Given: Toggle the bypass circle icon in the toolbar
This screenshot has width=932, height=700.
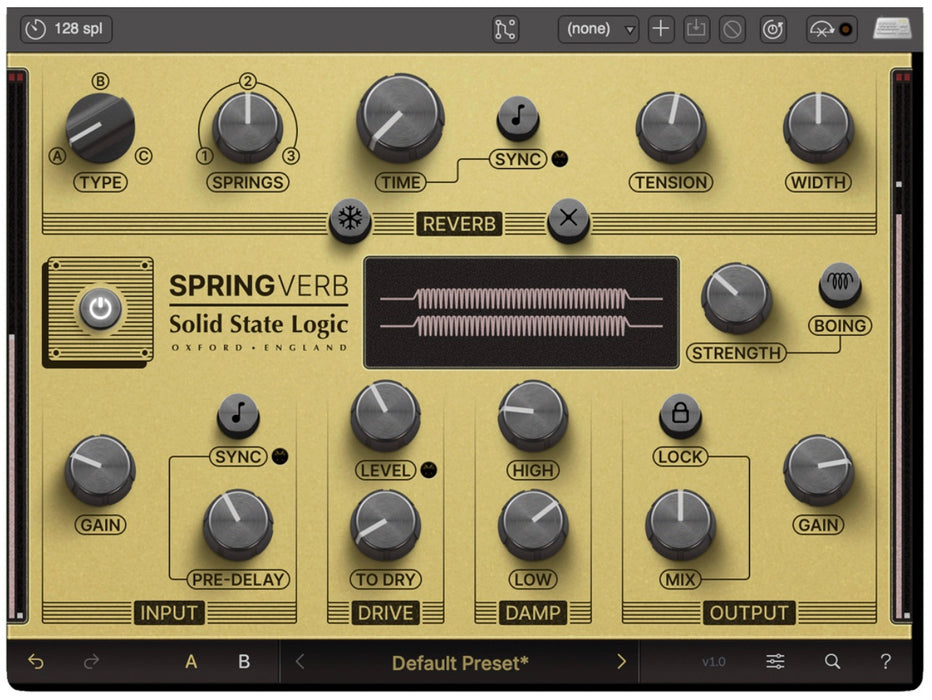Looking at the screenshot, I should coord(731,29).
